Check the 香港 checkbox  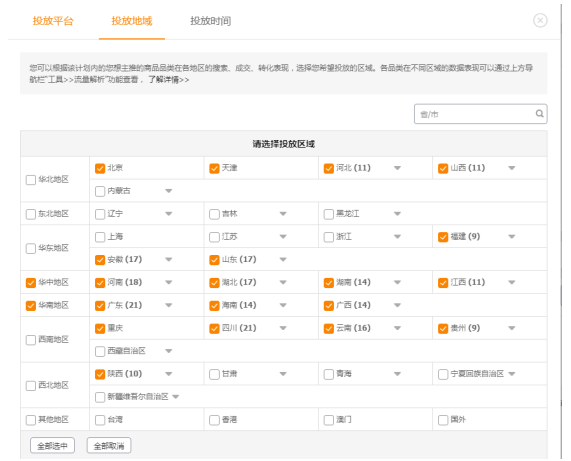(214, 420)
